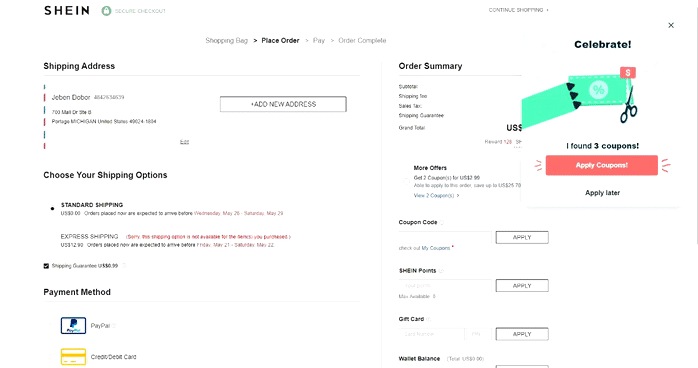This screenshot has width=698, height=368.
Task: Click help icon beside SHEIN Points
Action: [441, 271]
